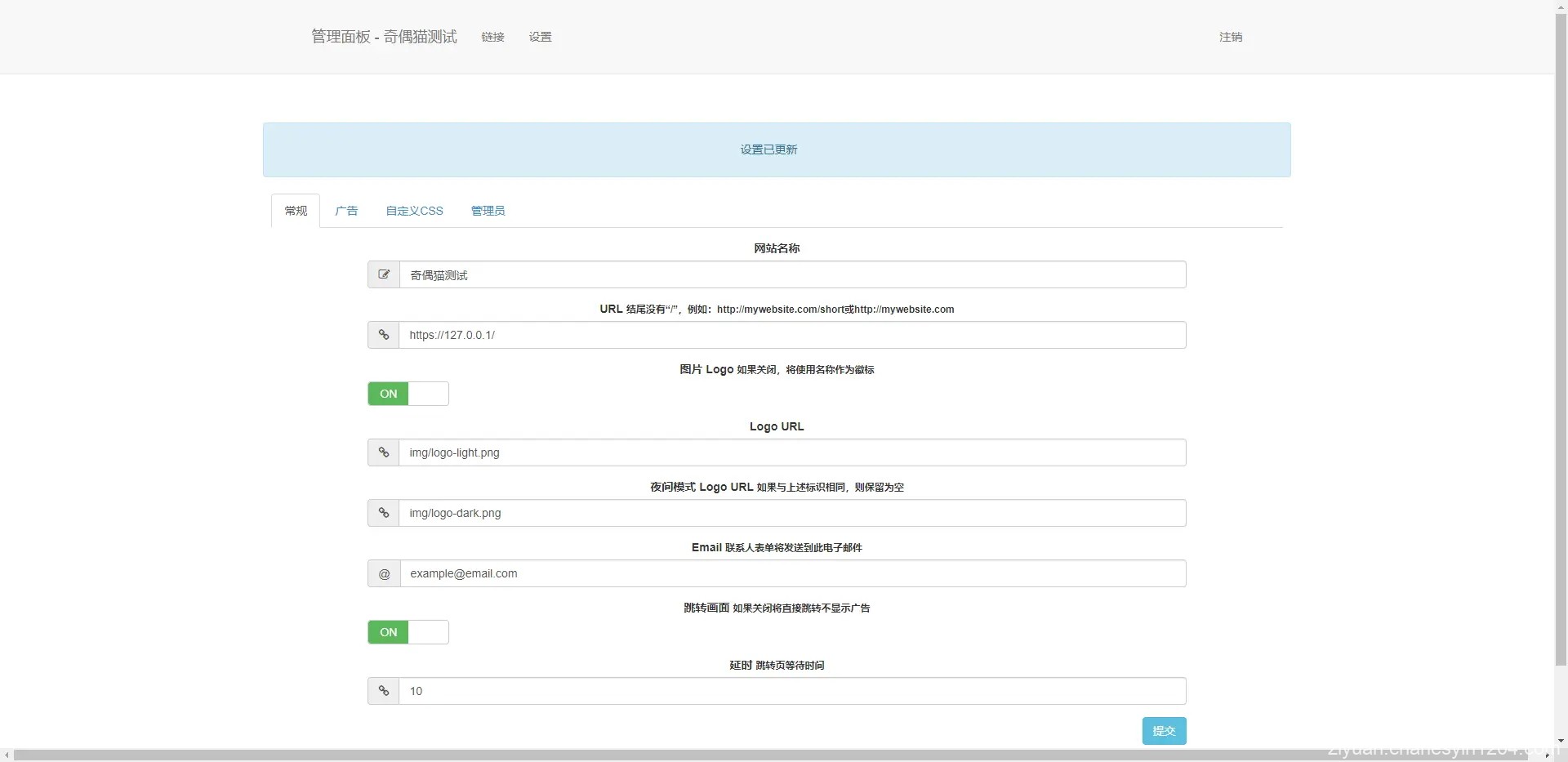
Task: Disable the 跳转画面 toggle
Action: (x=408, y=632)
